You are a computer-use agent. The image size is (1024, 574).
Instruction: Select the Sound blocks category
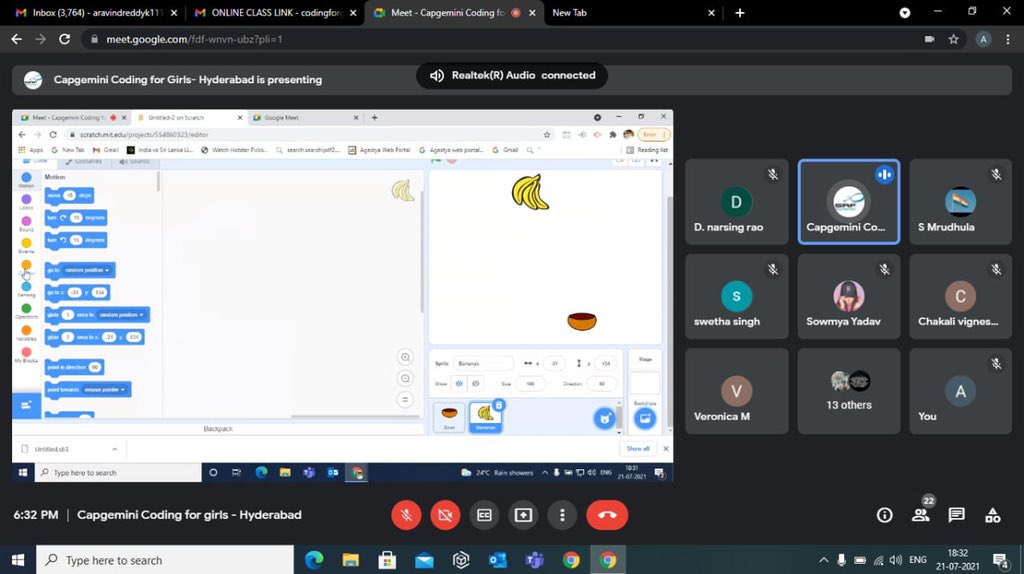(26, 223)
